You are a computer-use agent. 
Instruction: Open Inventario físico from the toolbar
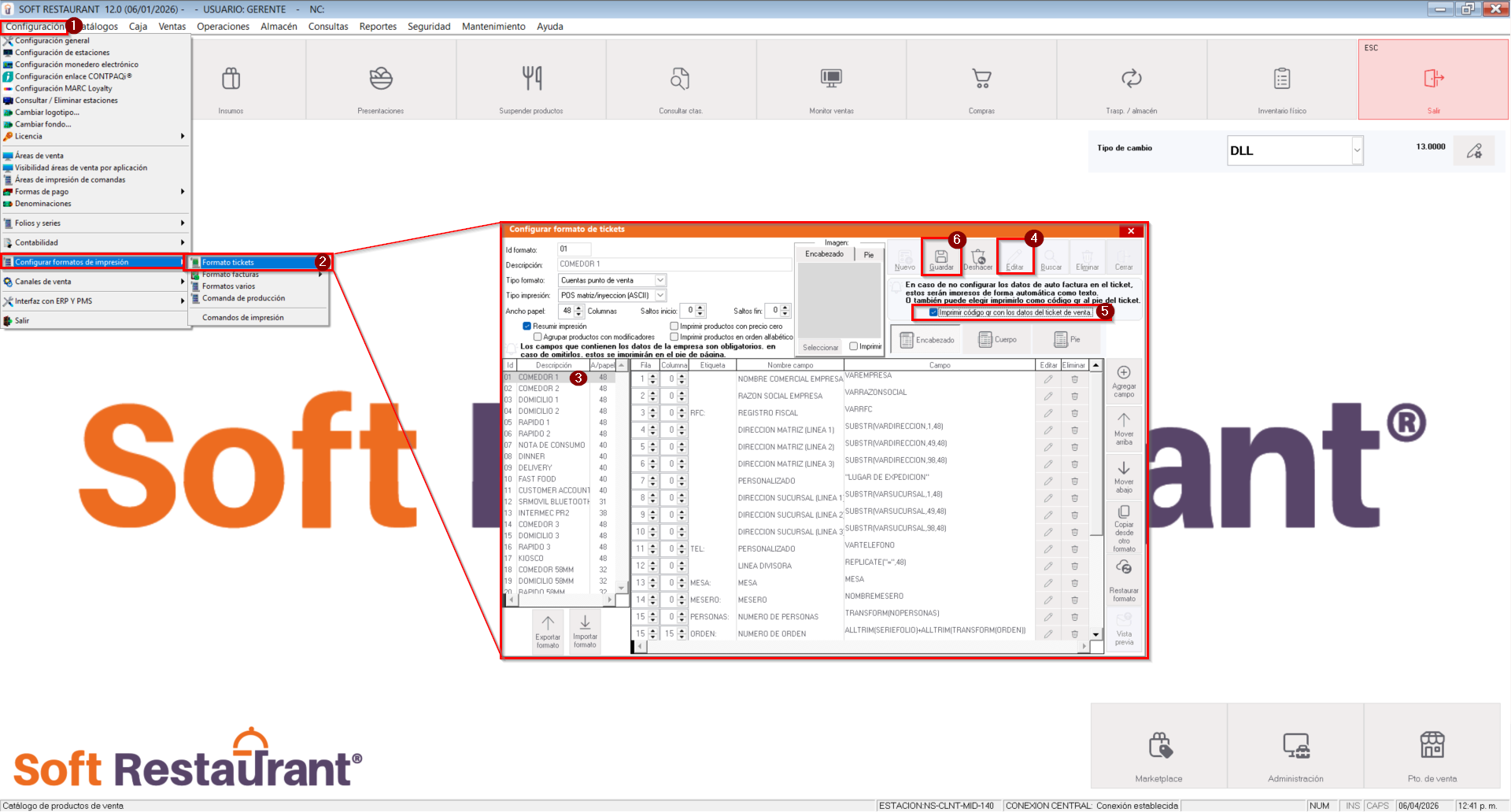pyautogui.click(x=1282, y=79)
